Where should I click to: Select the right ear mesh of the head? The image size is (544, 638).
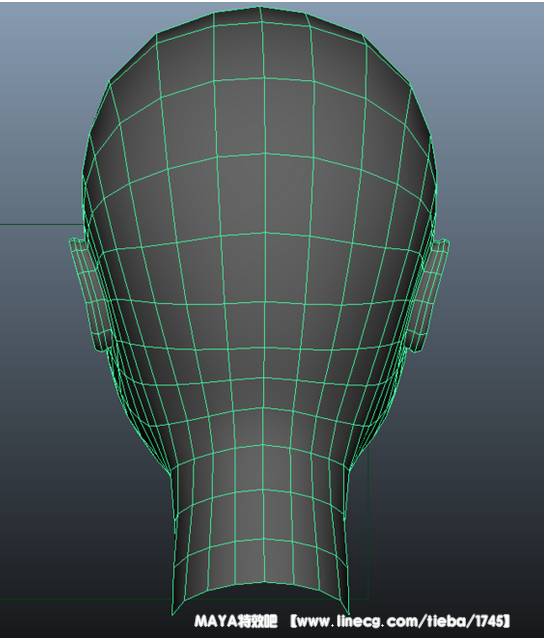pos(428,296)
